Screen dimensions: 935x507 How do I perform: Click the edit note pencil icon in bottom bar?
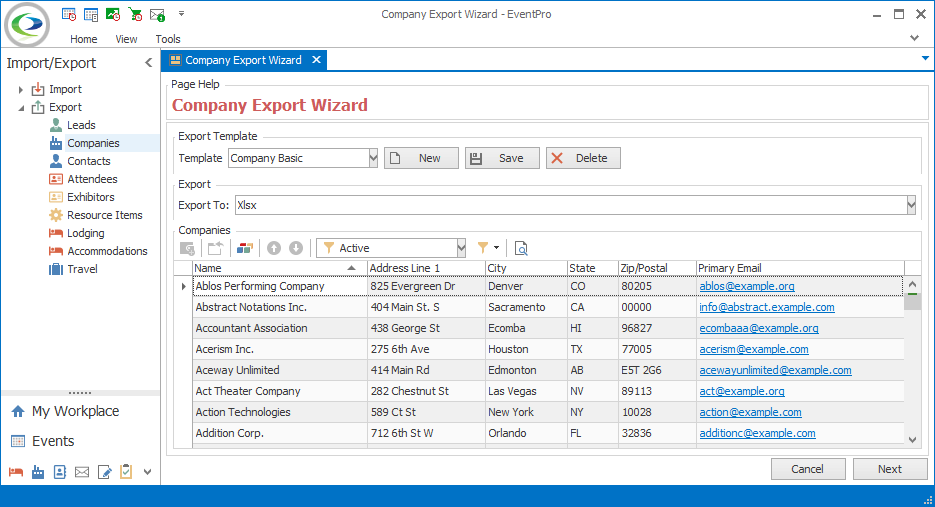104,472
